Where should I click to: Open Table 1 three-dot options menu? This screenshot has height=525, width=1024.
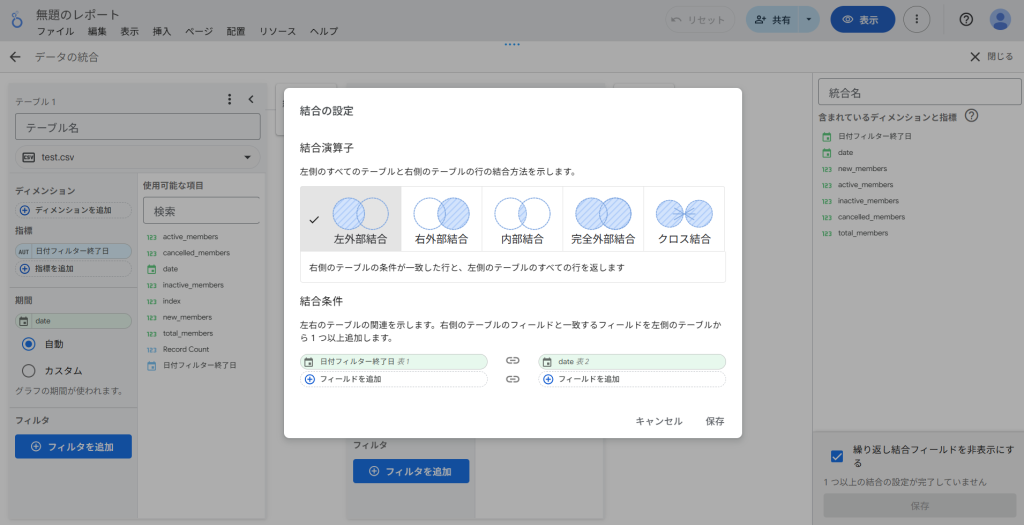pos(229,99)
